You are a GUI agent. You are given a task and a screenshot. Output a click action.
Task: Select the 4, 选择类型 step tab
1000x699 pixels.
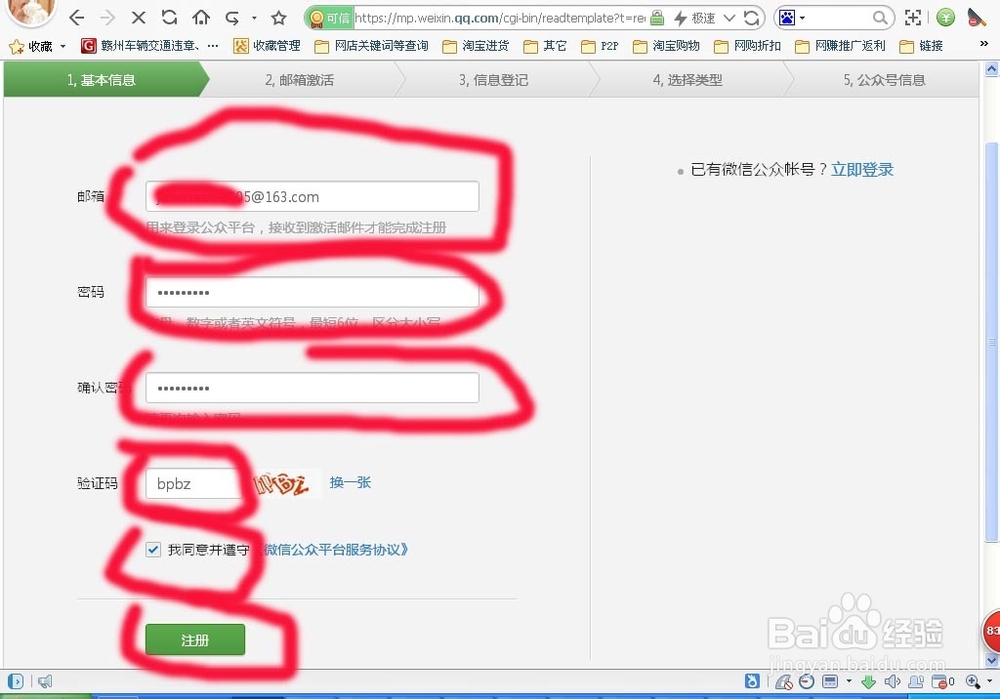688,80
